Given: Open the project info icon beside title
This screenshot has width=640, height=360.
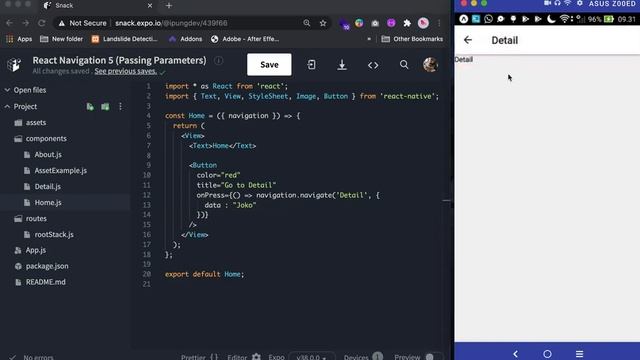Looking at the screenshot, I should click(219, 60).
